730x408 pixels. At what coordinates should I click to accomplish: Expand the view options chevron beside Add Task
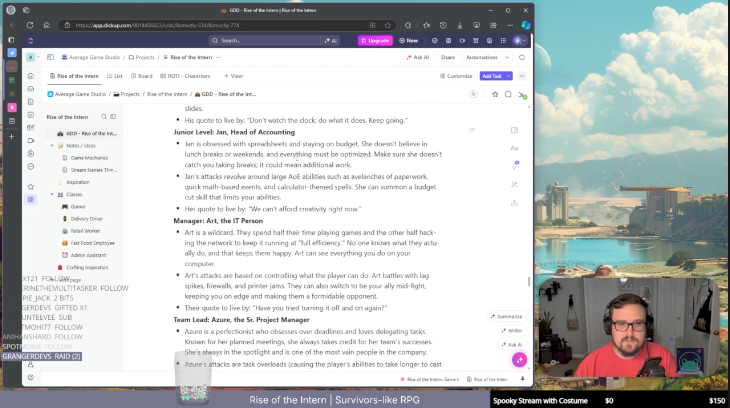click(x=522, y=76)
